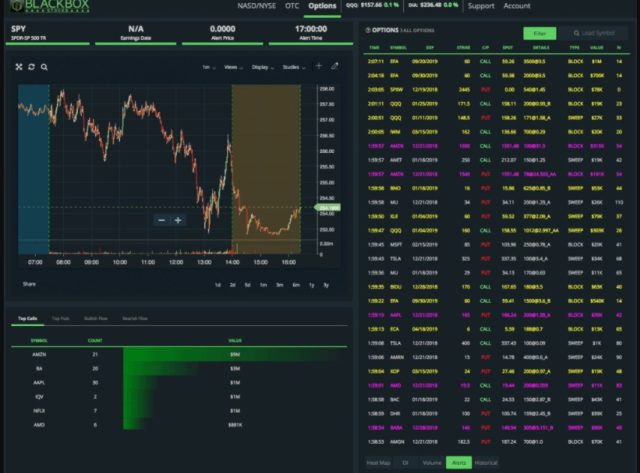Open the Display dropdown
This screenshot has width=640, height=473.
262,67
